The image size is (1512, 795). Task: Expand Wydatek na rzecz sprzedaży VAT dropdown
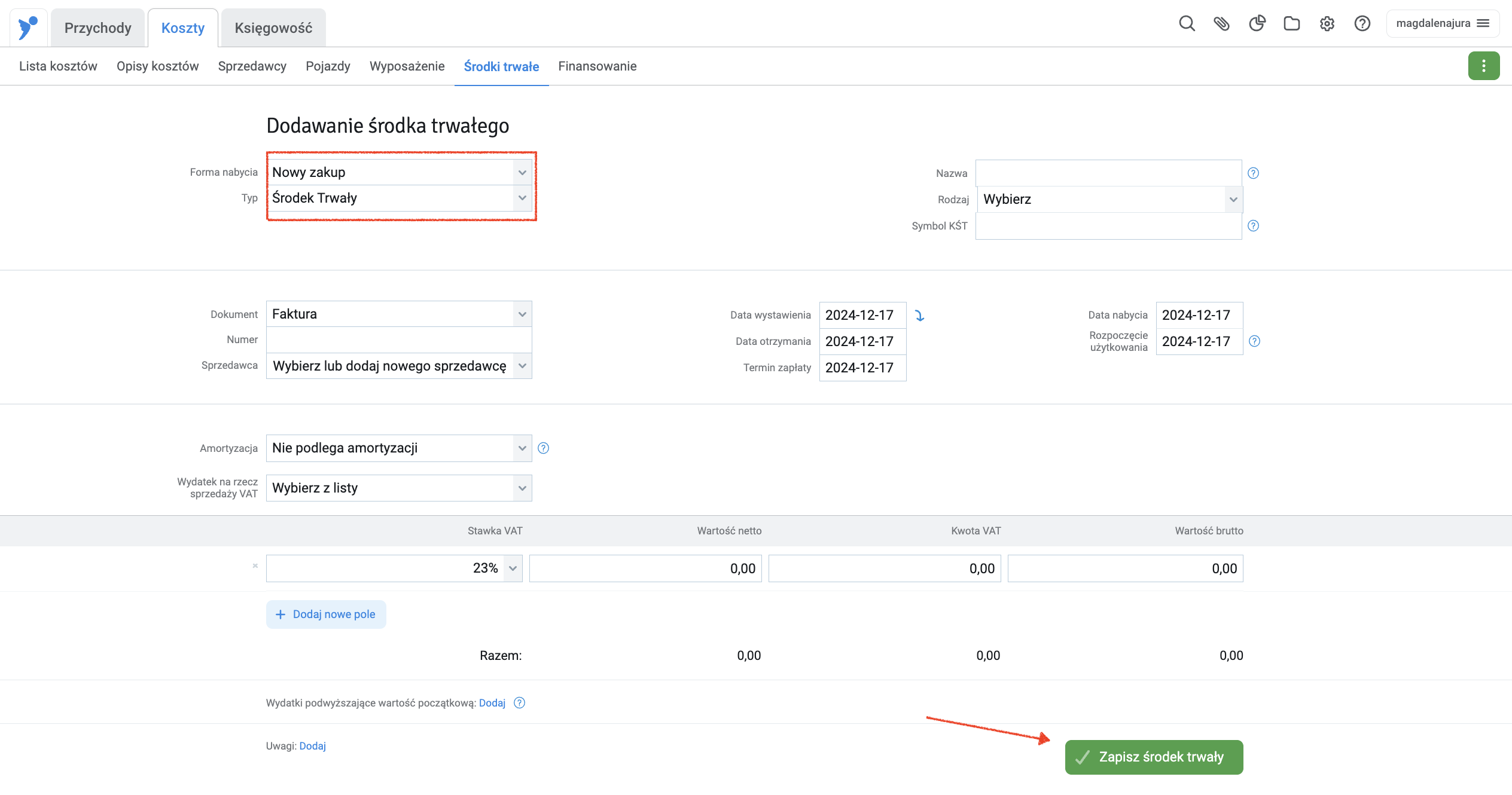tap(399, 488)
